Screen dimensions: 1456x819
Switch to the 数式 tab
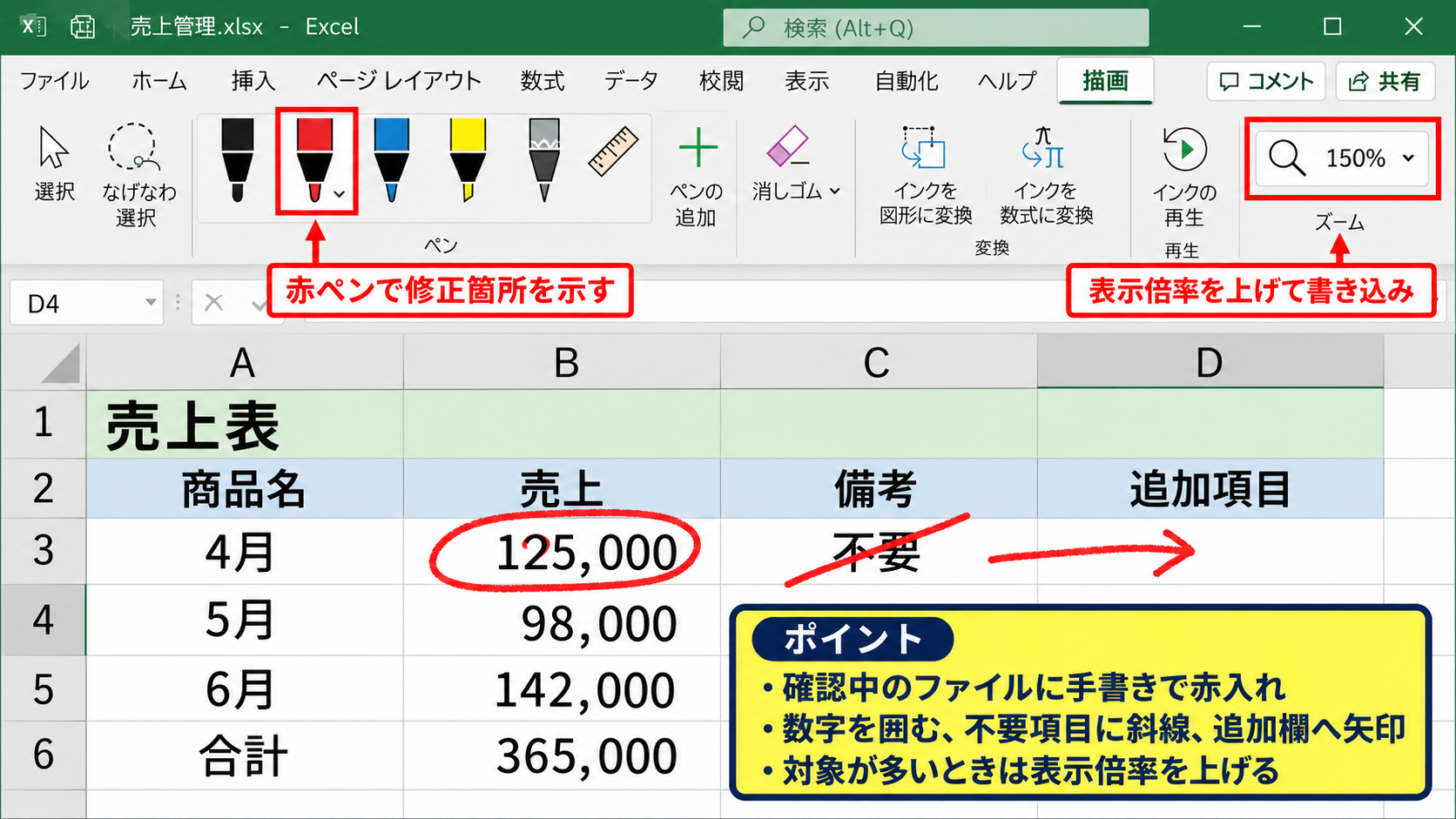pos(543,81)
